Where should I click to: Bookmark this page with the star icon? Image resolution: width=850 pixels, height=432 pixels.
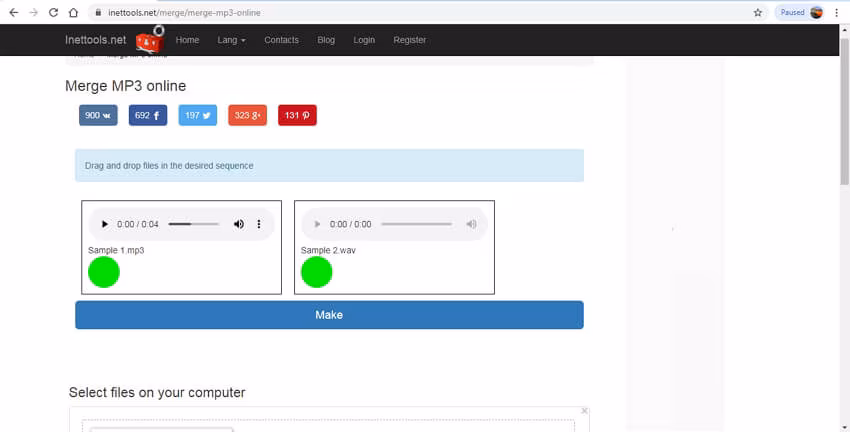coord(757,12)
